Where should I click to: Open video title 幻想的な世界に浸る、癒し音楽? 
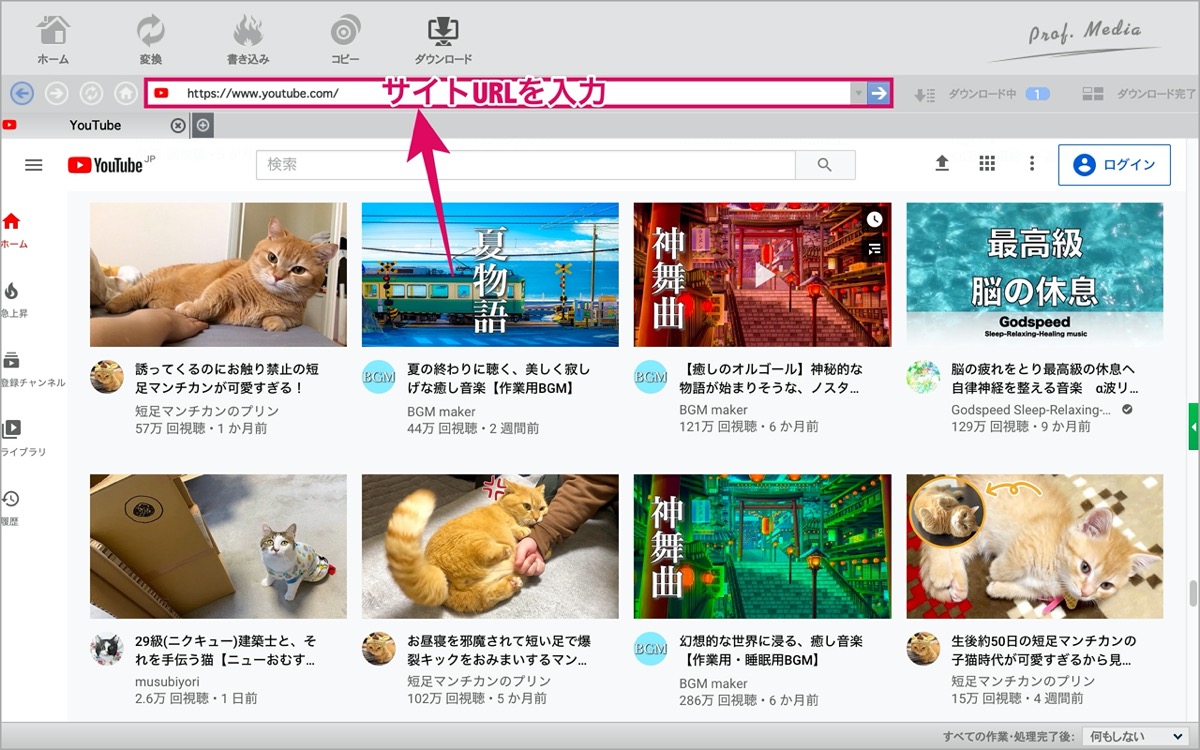(x=770, y=650)
